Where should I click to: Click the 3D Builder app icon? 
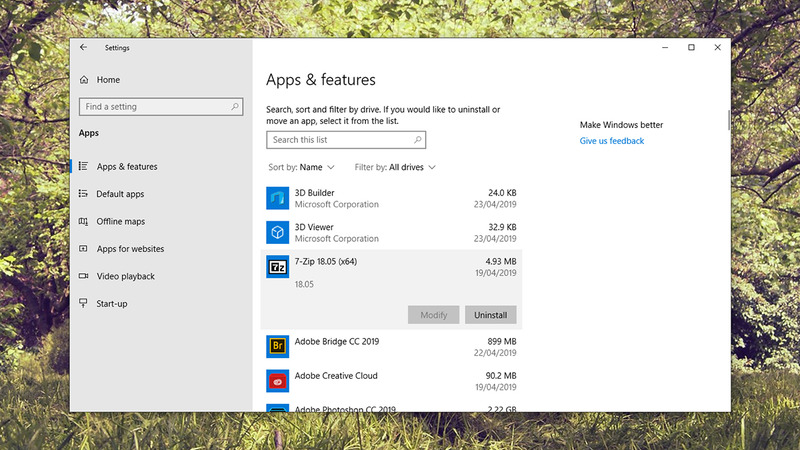click(278, 198)
